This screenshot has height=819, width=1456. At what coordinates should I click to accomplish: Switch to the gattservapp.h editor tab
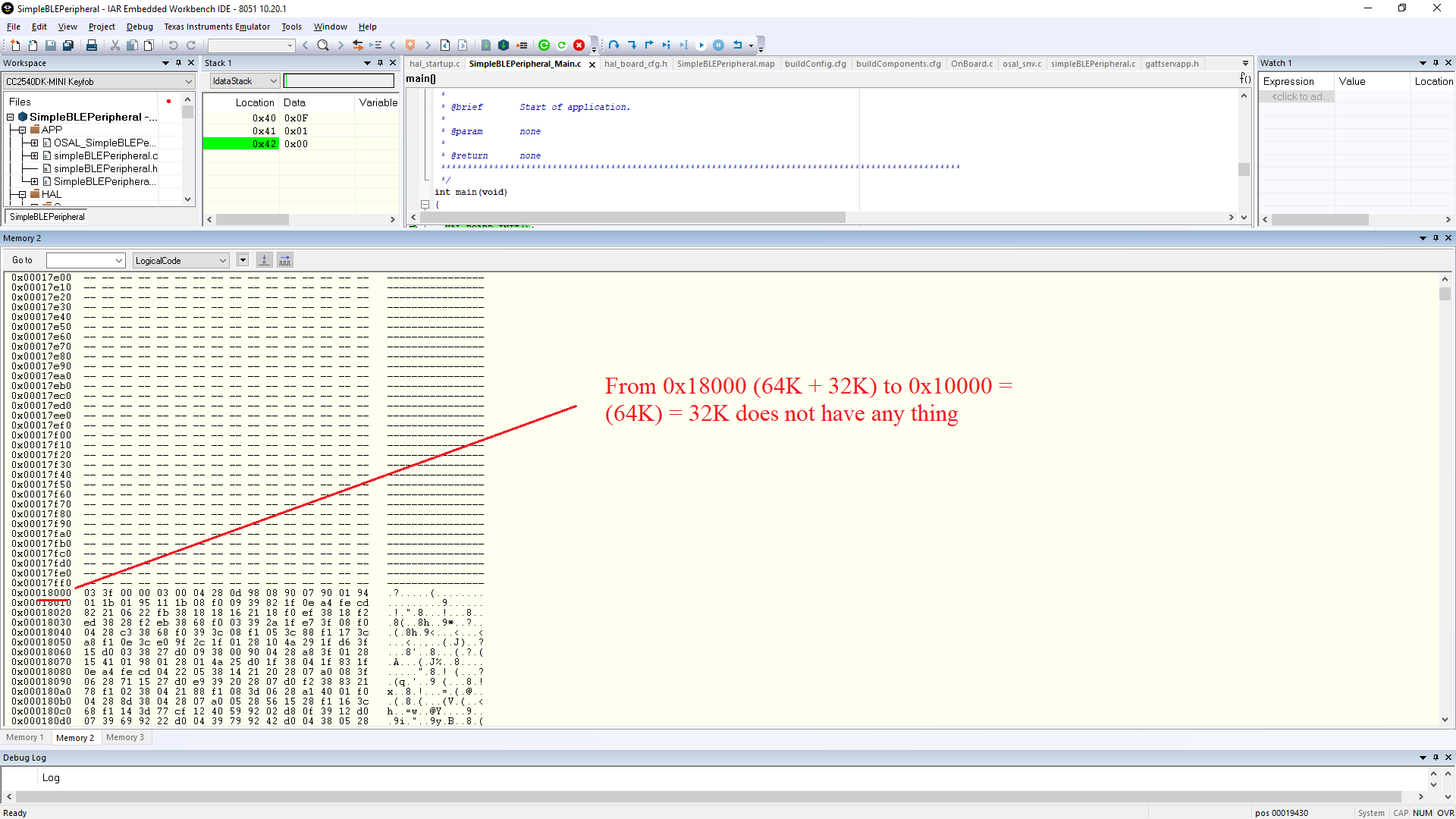click(x=1172, y=64)
